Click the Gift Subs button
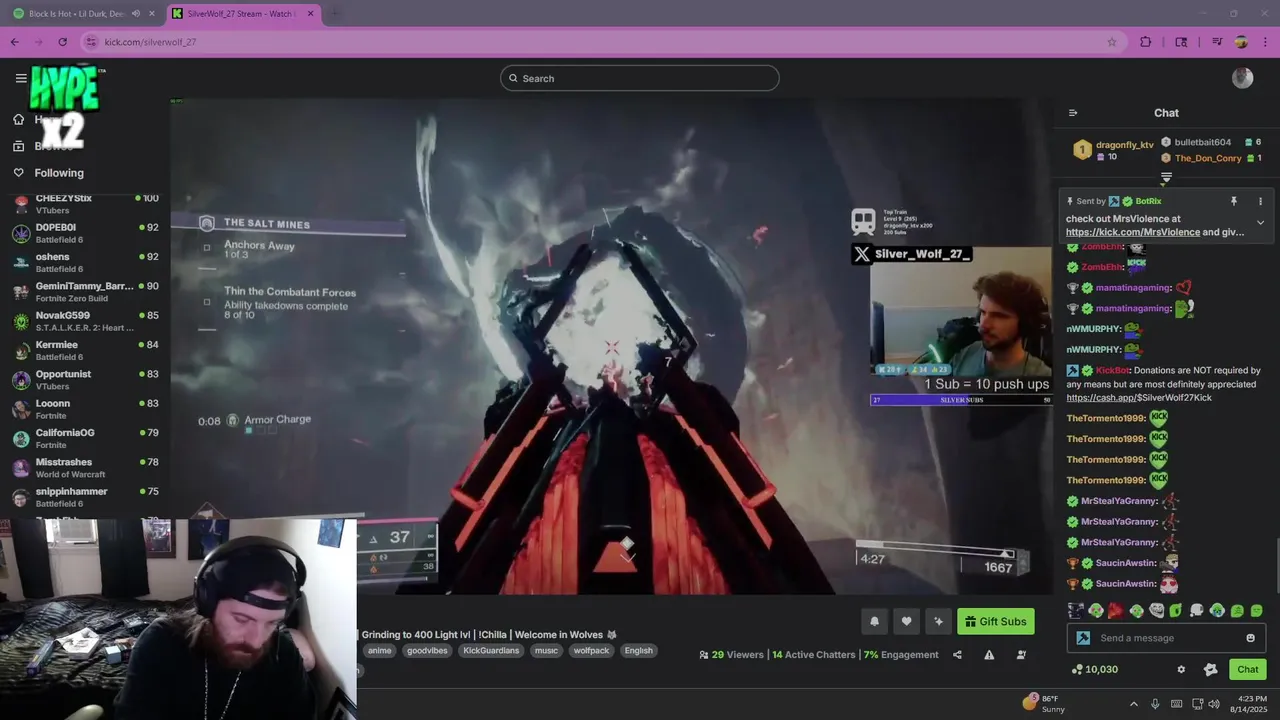 point(996,622)
